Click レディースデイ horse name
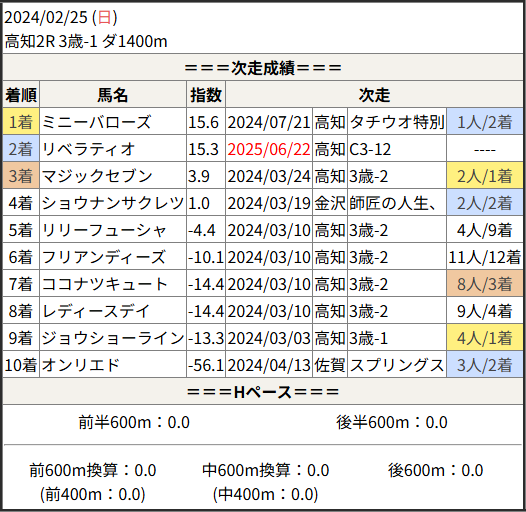This screenshot has height=512, width=526. click(96, 311)
